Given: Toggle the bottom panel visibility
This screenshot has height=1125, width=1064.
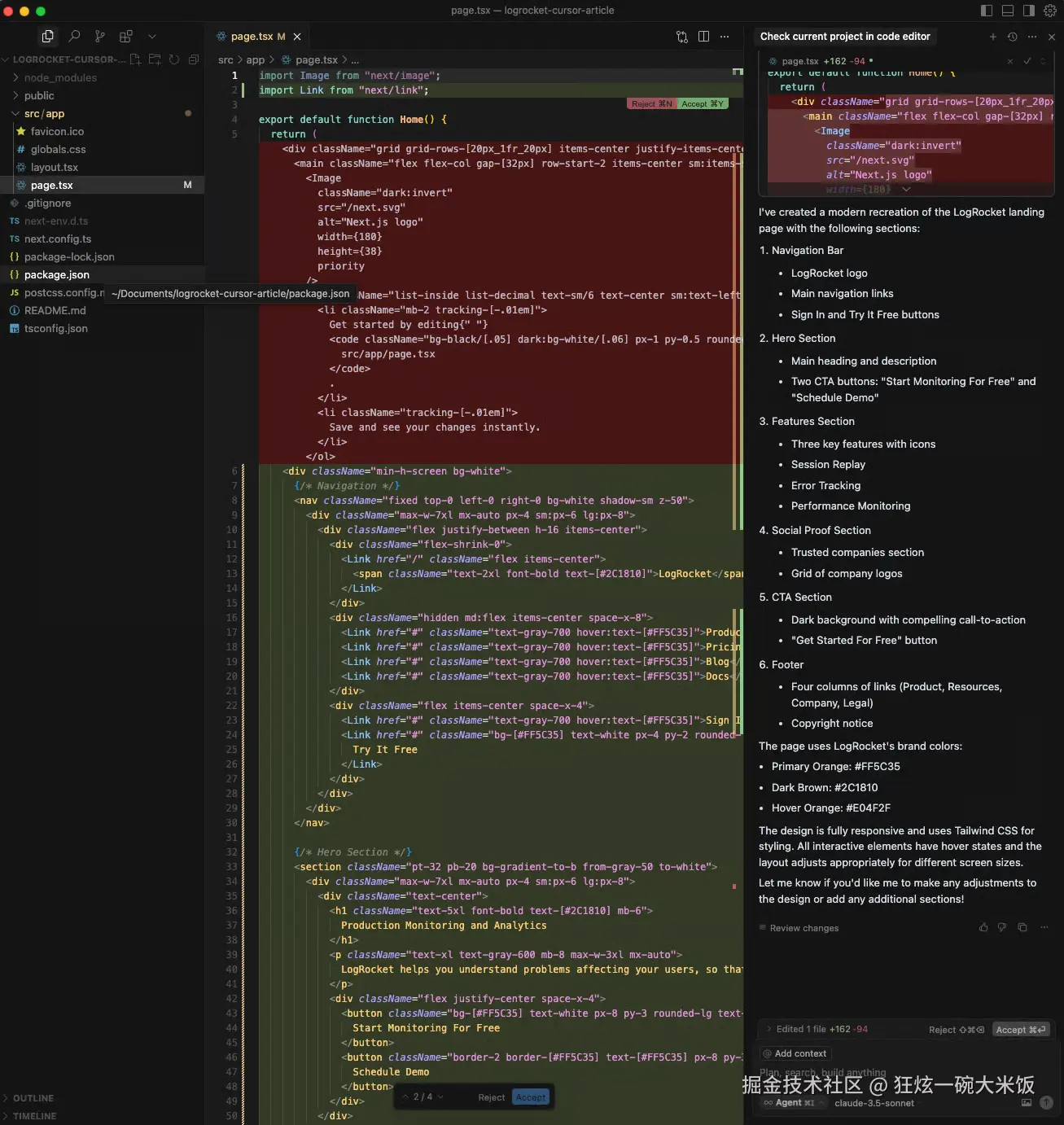Looking at the screenshot, I should [x=1008, y=11].
